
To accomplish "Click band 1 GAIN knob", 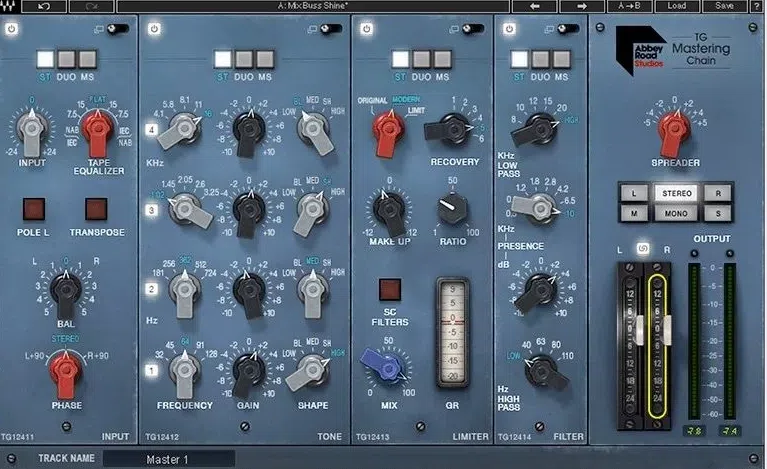I will [x=248, y=370].
